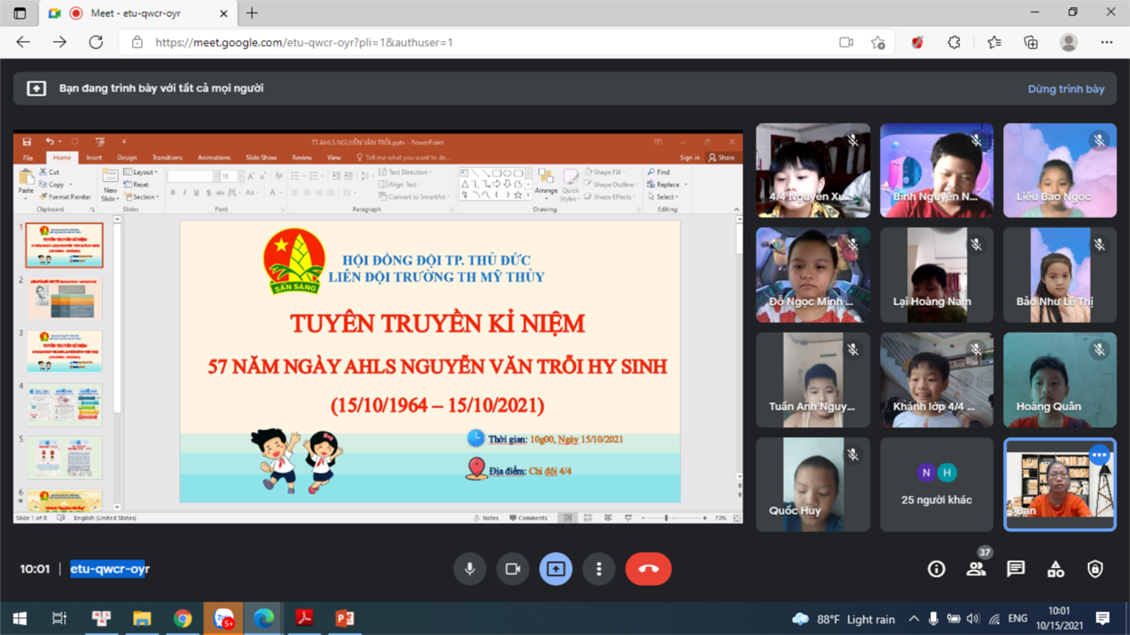Select Hoàng Quân video tile

pos(1059,380)
